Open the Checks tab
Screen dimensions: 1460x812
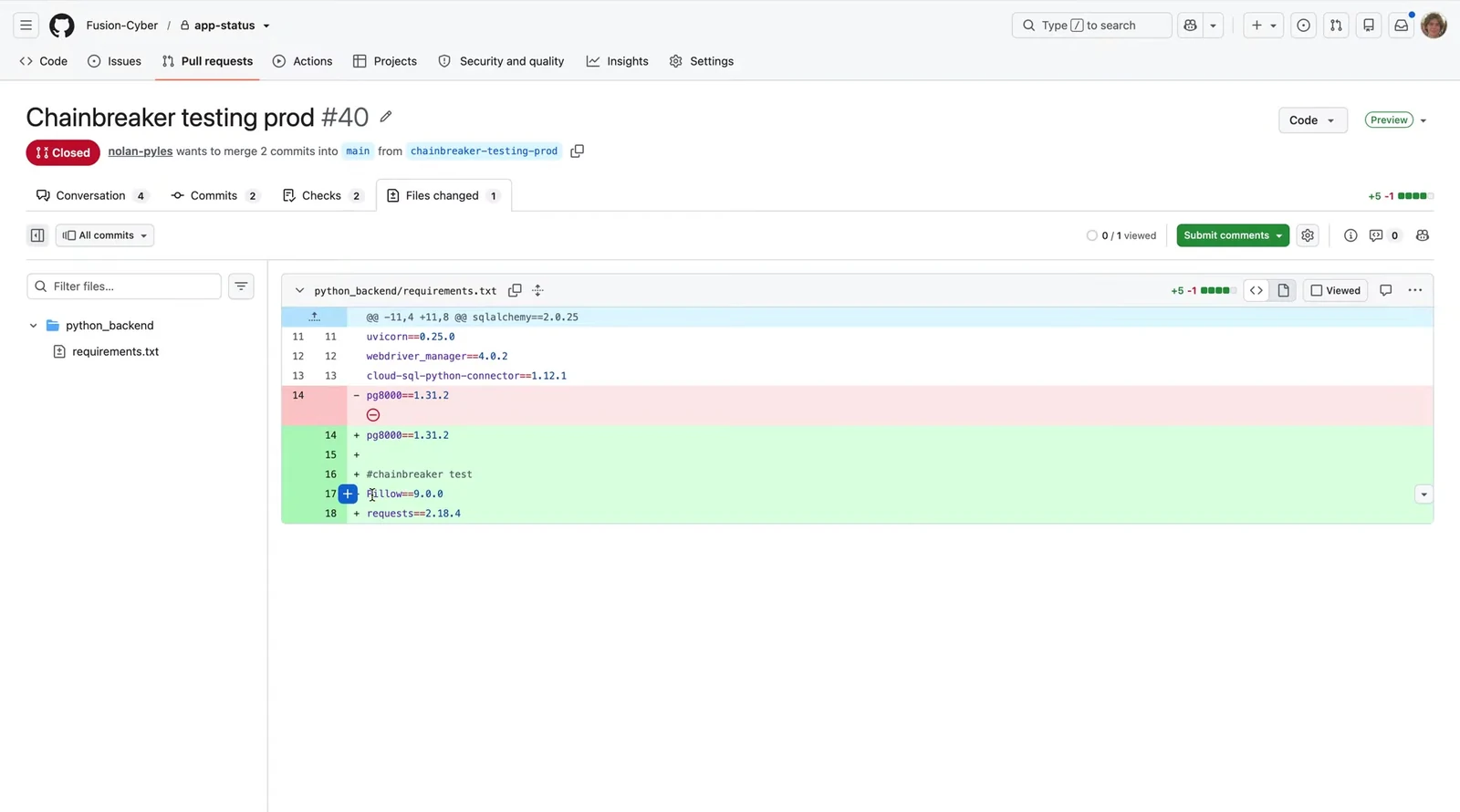pyautogui.click(x=323, y=195)
